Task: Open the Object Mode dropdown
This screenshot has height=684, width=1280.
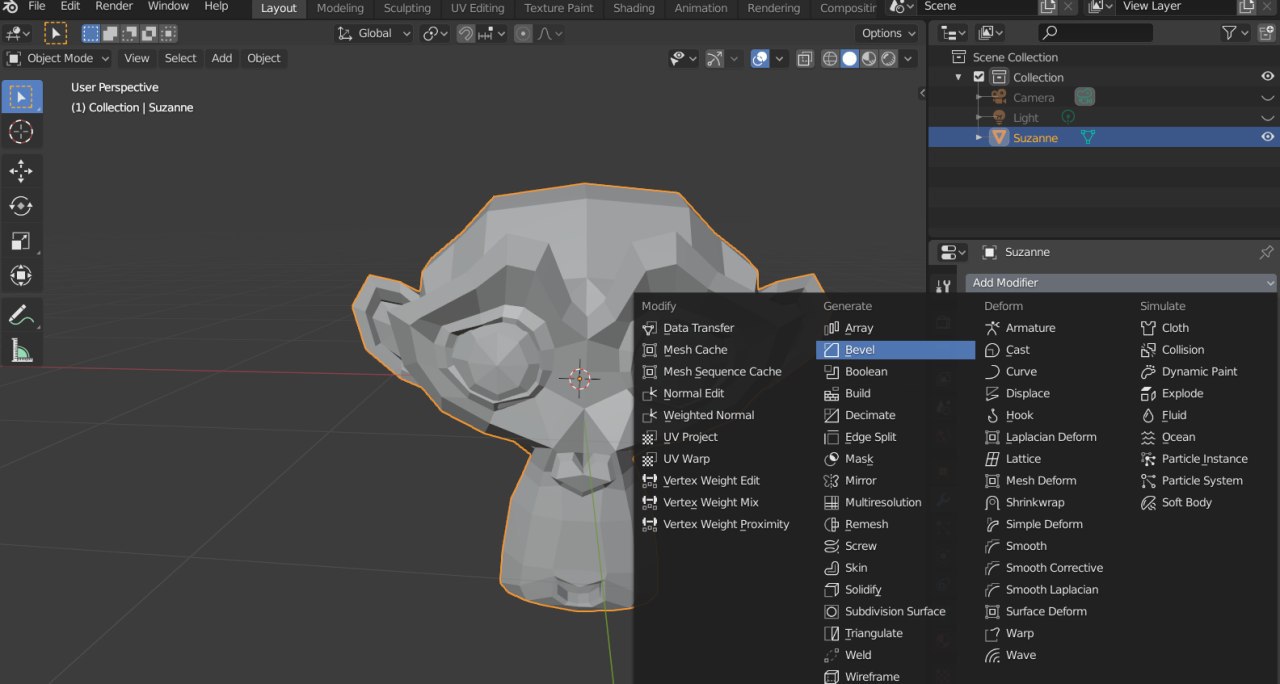Action: tap(57, 58)
